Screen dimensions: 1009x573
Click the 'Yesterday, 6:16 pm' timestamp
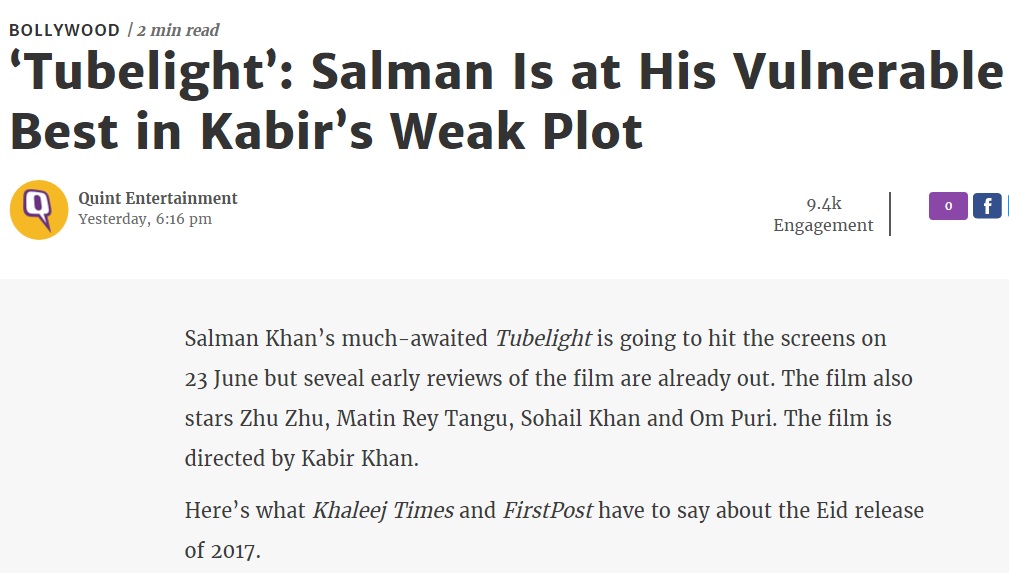coord(145,219)
